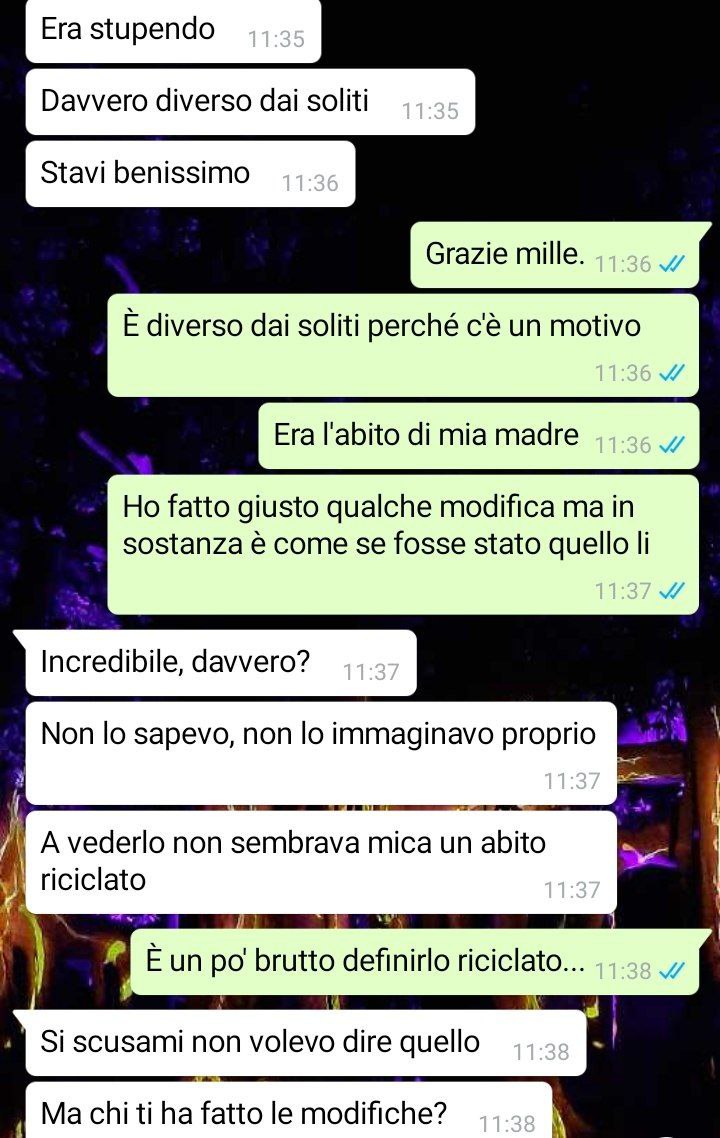The image size is (720, 1138).
Task: Select the 'Era stupendo' message bubble
Action: 173,30
